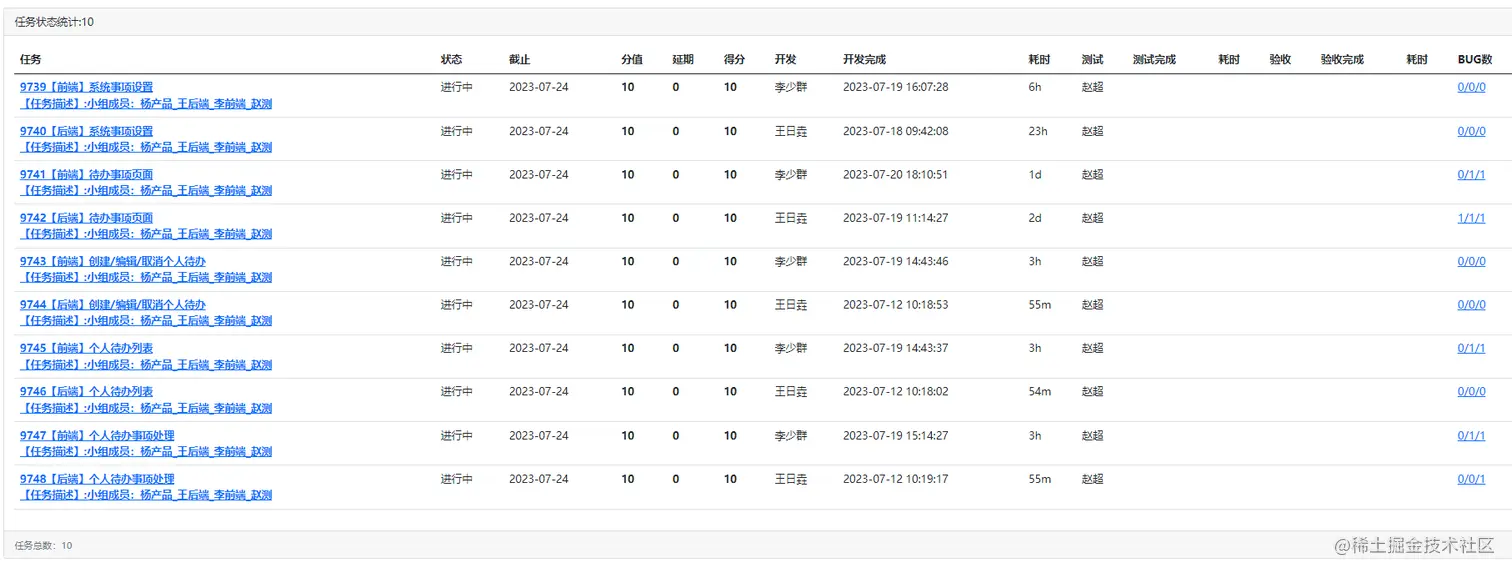
Task: Click the 2d duration cell
Action: tap(1035, 218)
